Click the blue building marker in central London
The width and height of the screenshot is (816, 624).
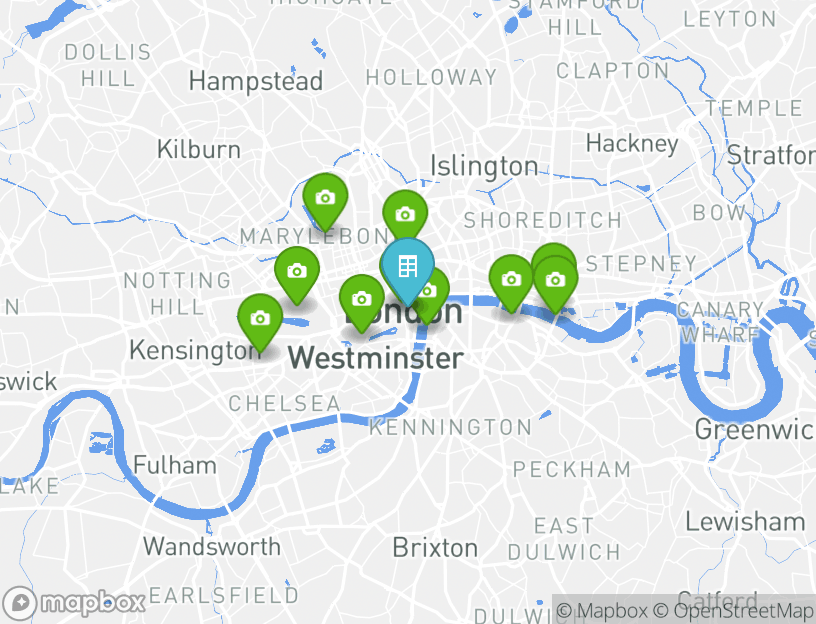pyautogui.click(x=408, y=269)
